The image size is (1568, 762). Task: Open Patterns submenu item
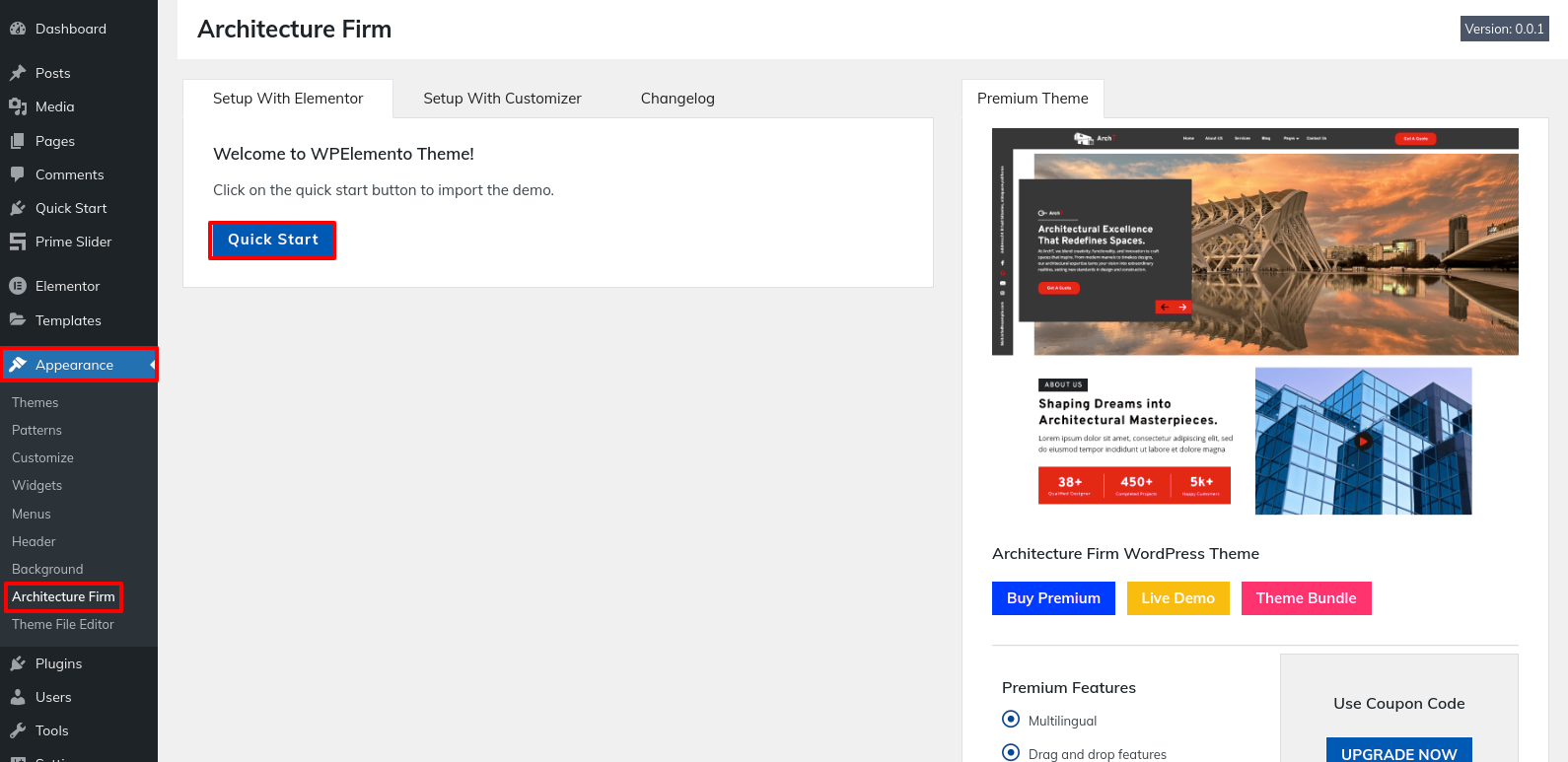36,430
